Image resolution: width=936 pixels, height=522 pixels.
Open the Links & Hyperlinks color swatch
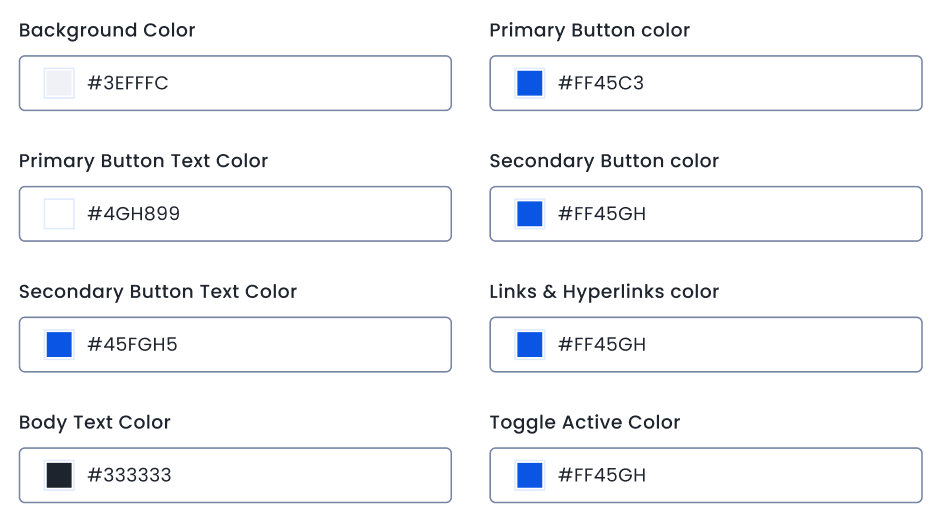[529, 345]
